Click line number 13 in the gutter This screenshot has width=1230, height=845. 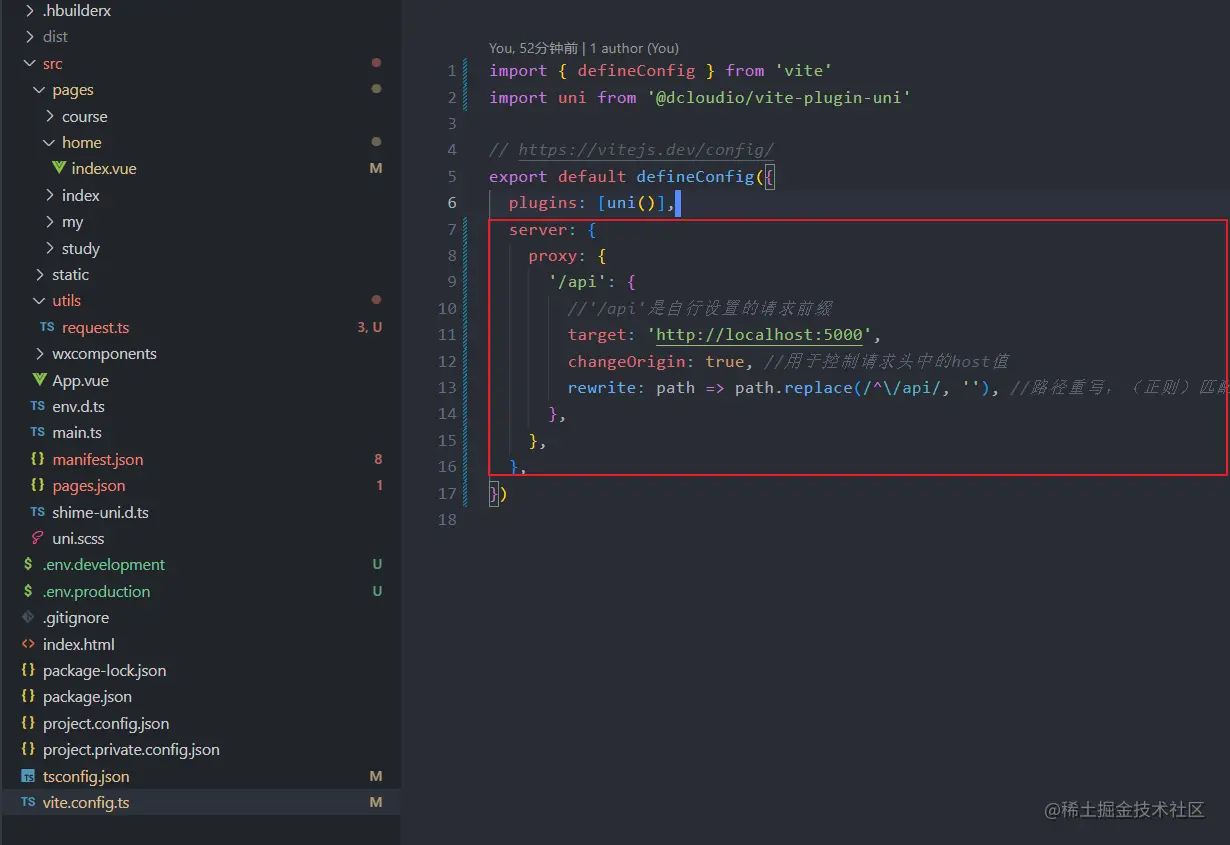coord(447,388)
